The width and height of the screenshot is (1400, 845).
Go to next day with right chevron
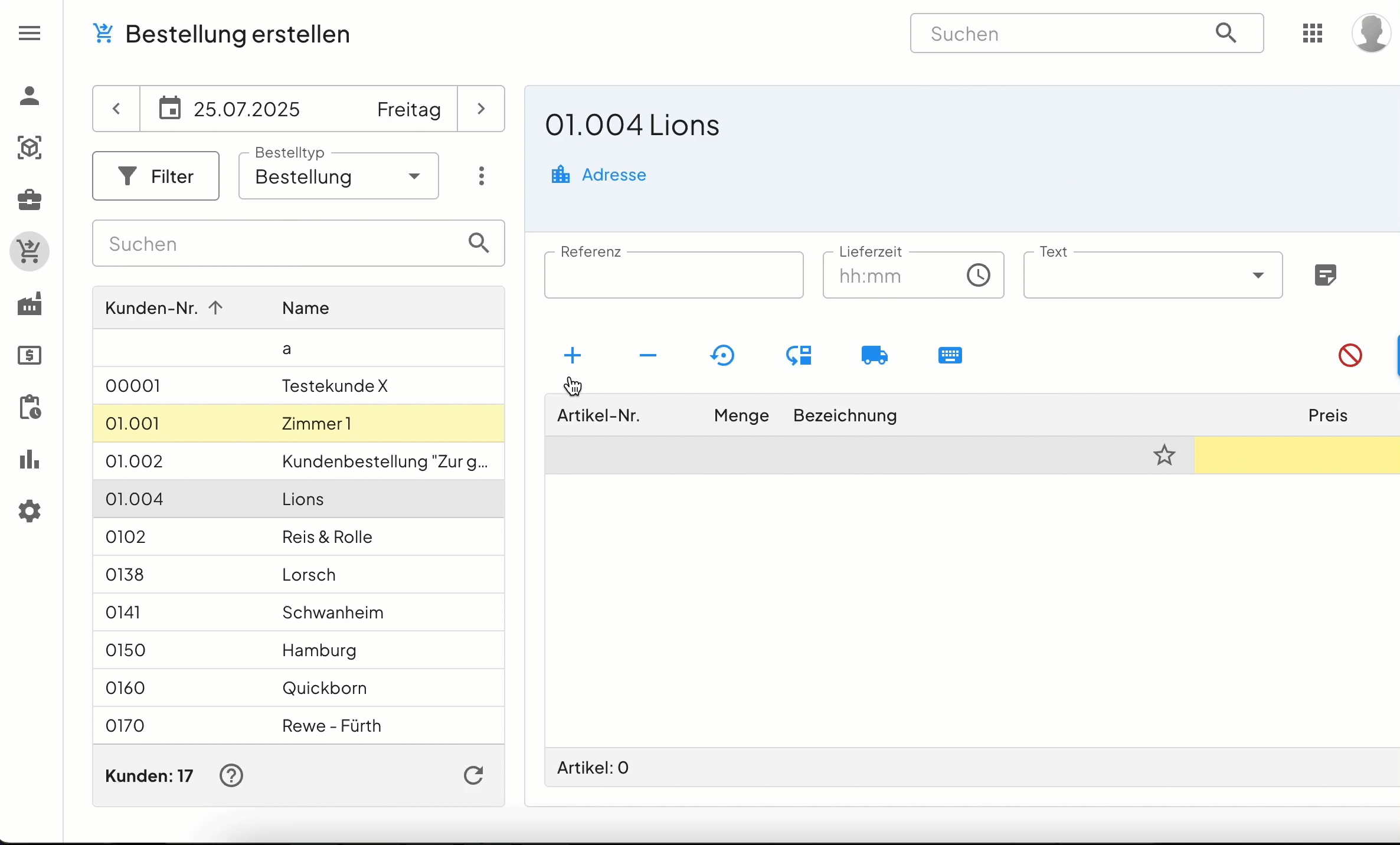(x=481, y=109)
